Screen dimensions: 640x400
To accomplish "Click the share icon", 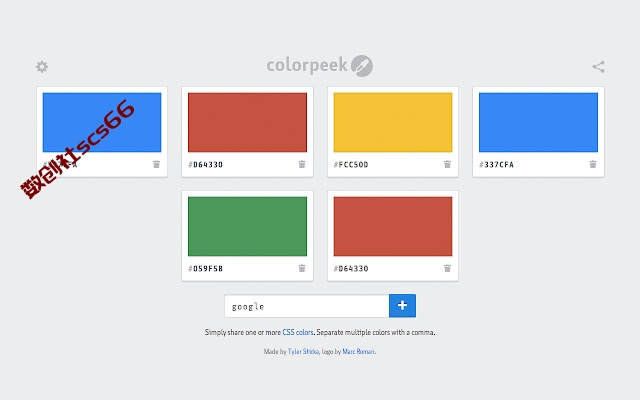I will pos(598,67).
